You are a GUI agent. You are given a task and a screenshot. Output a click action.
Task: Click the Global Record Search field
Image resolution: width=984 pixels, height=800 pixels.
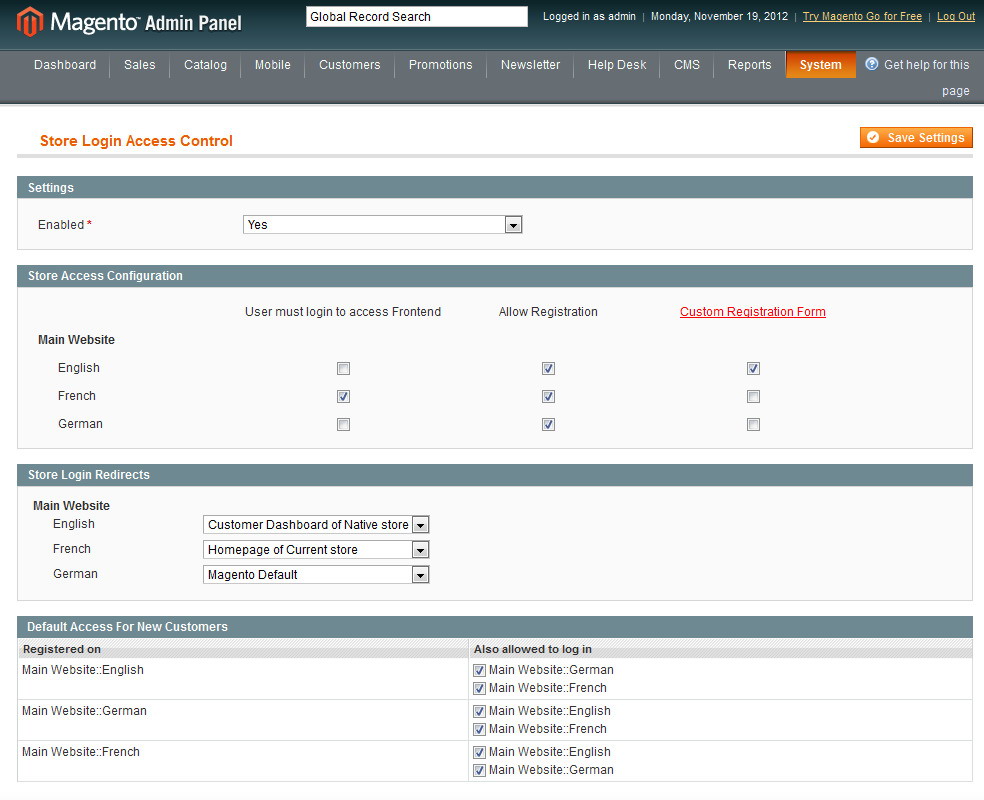(x=415, y=16)
